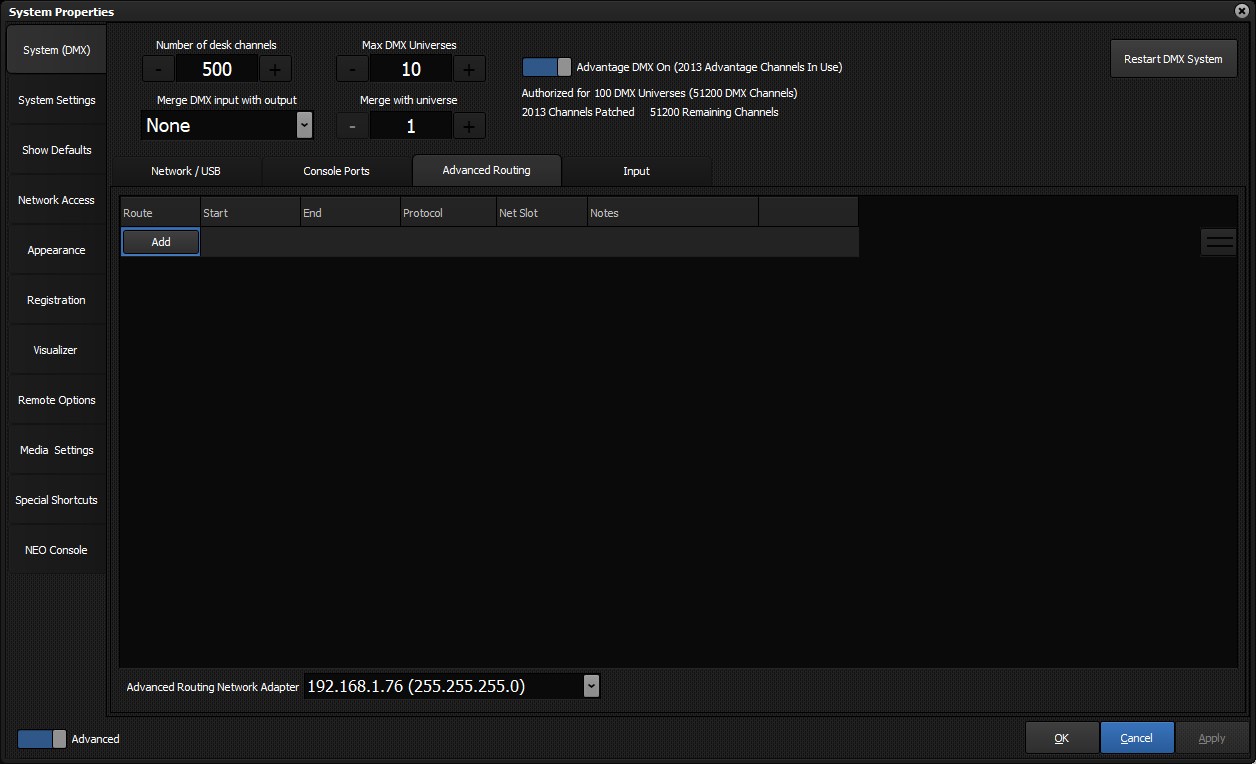
Task: Increase Merge with universe value
Action: coord(468,125)
